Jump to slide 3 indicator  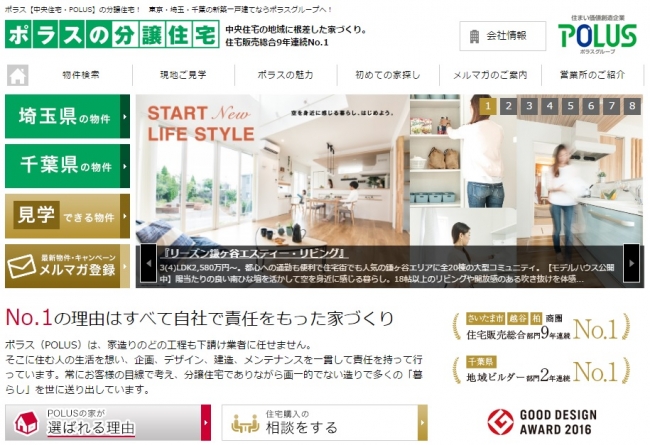click(x=529, y=106)
